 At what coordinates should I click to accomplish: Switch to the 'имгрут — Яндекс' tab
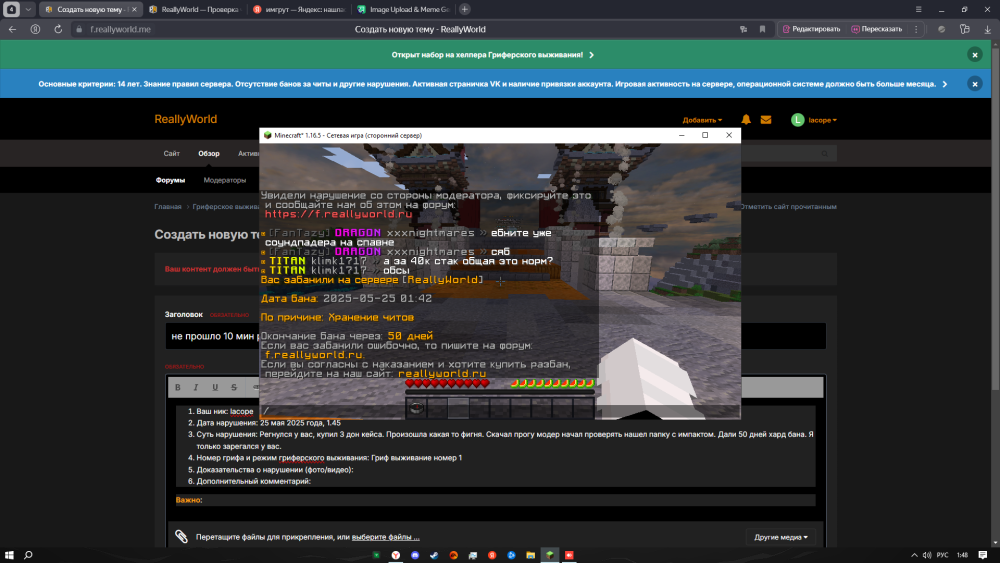[299, 10]
